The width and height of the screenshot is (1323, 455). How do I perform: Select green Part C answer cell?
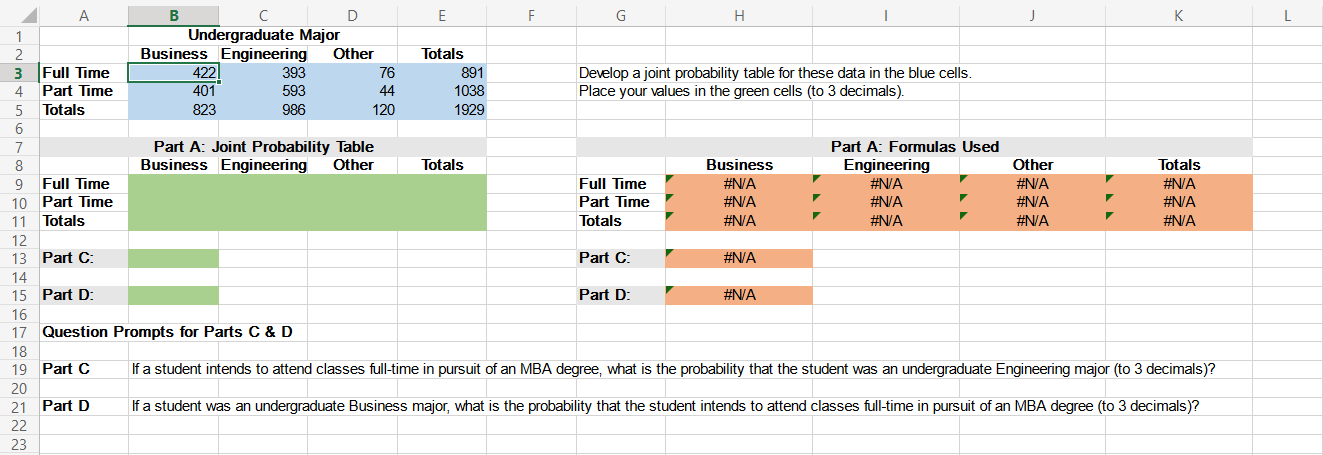(x=174, y=258)
